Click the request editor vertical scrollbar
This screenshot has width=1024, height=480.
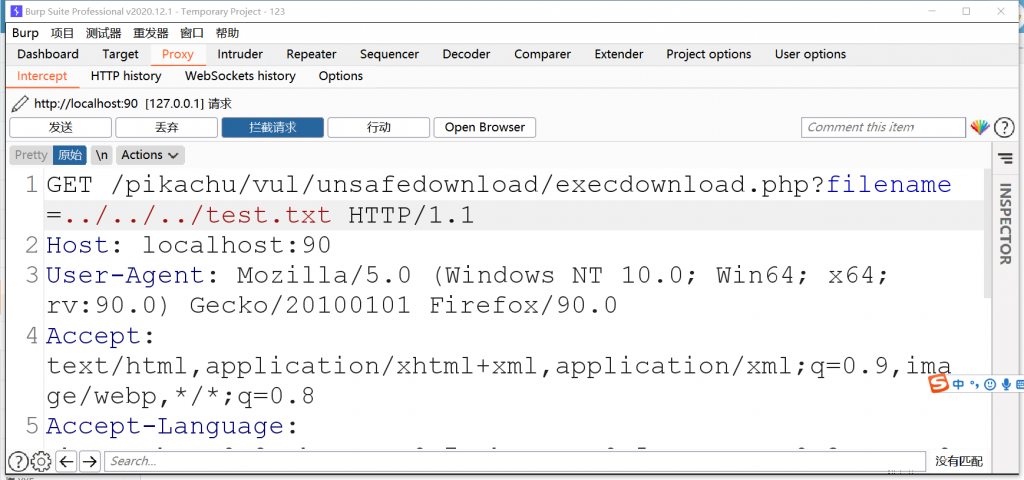coord(986,232)
